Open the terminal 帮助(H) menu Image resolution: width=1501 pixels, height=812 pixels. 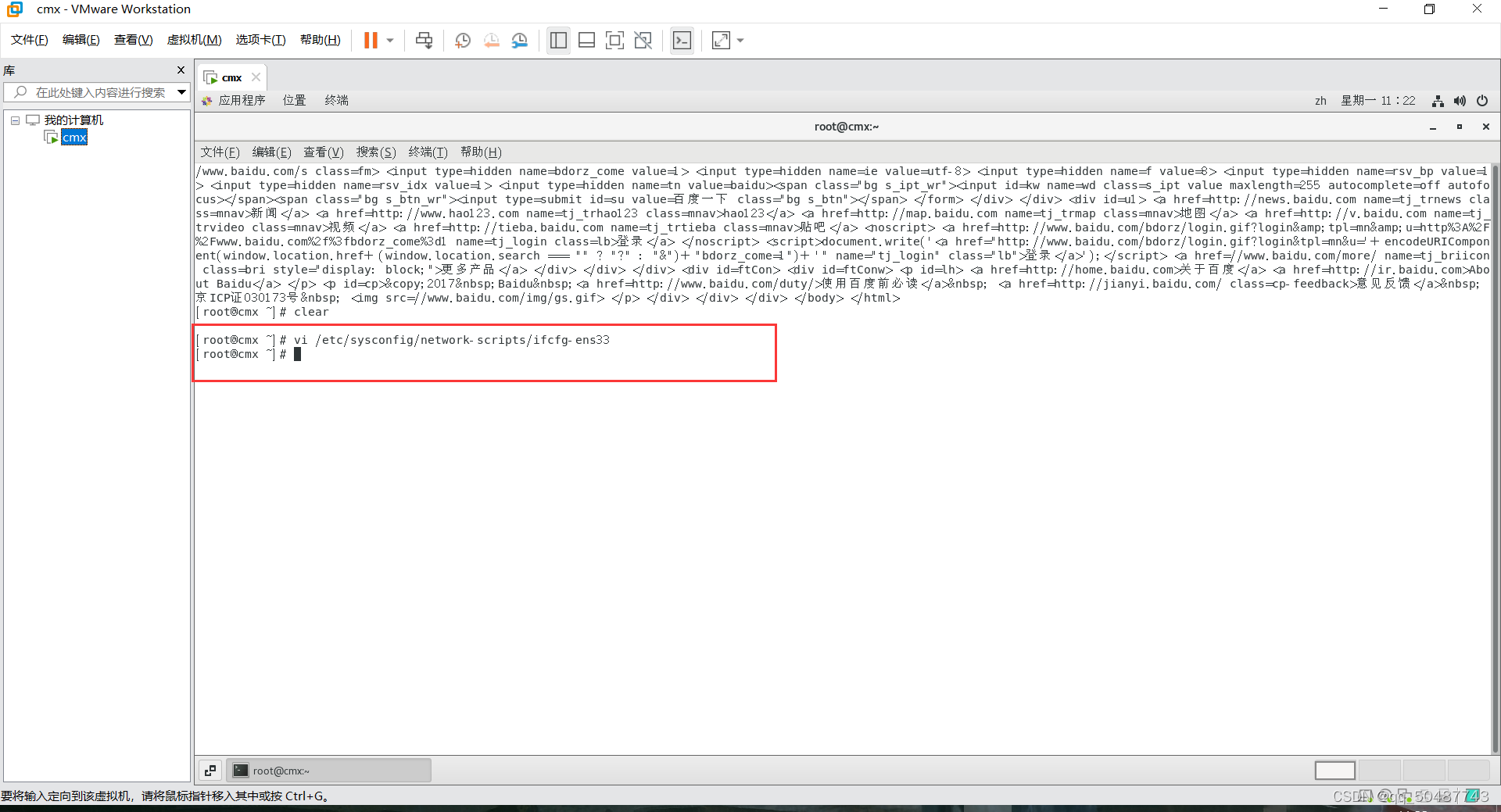[481, 152]
